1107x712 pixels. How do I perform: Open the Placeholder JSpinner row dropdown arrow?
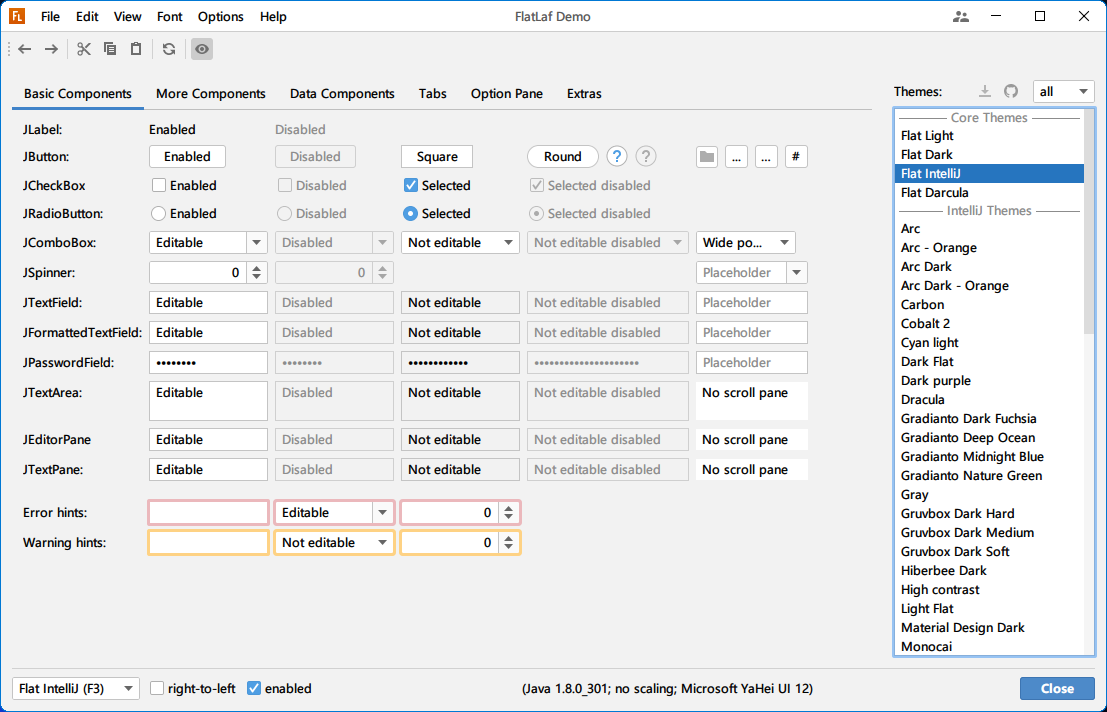coord(797,272)
